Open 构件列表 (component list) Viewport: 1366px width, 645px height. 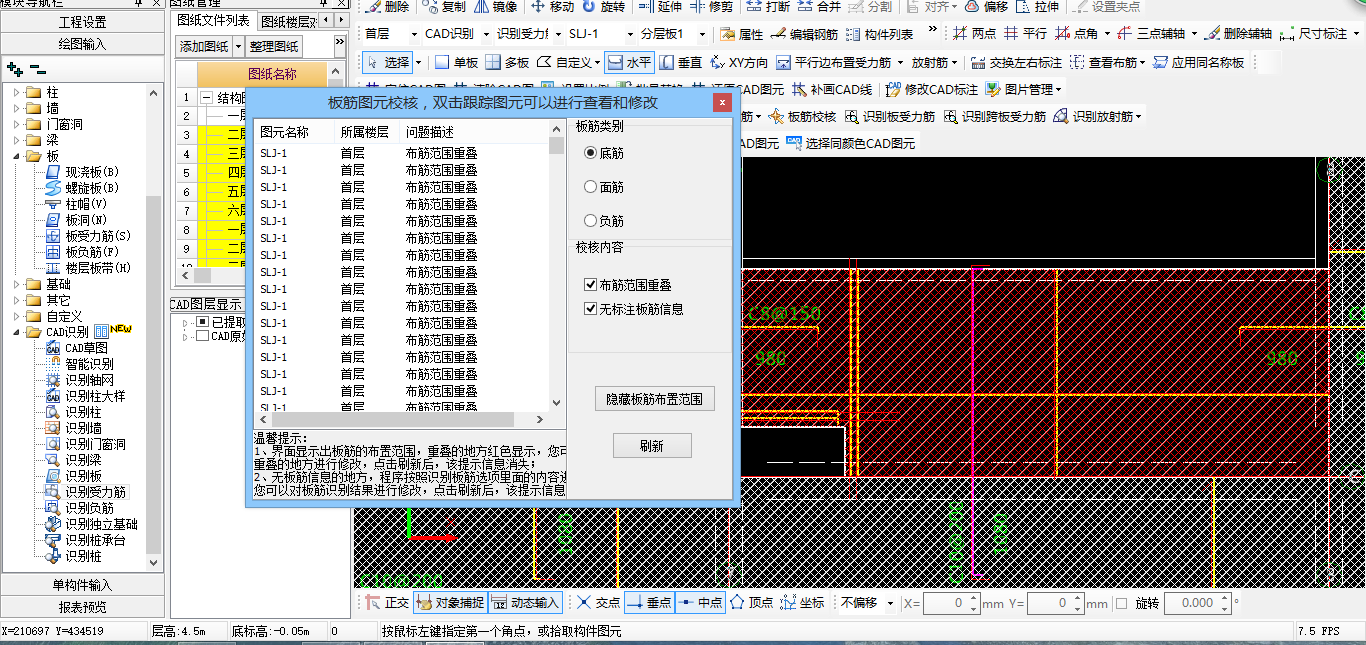click(x=881, y=34)
